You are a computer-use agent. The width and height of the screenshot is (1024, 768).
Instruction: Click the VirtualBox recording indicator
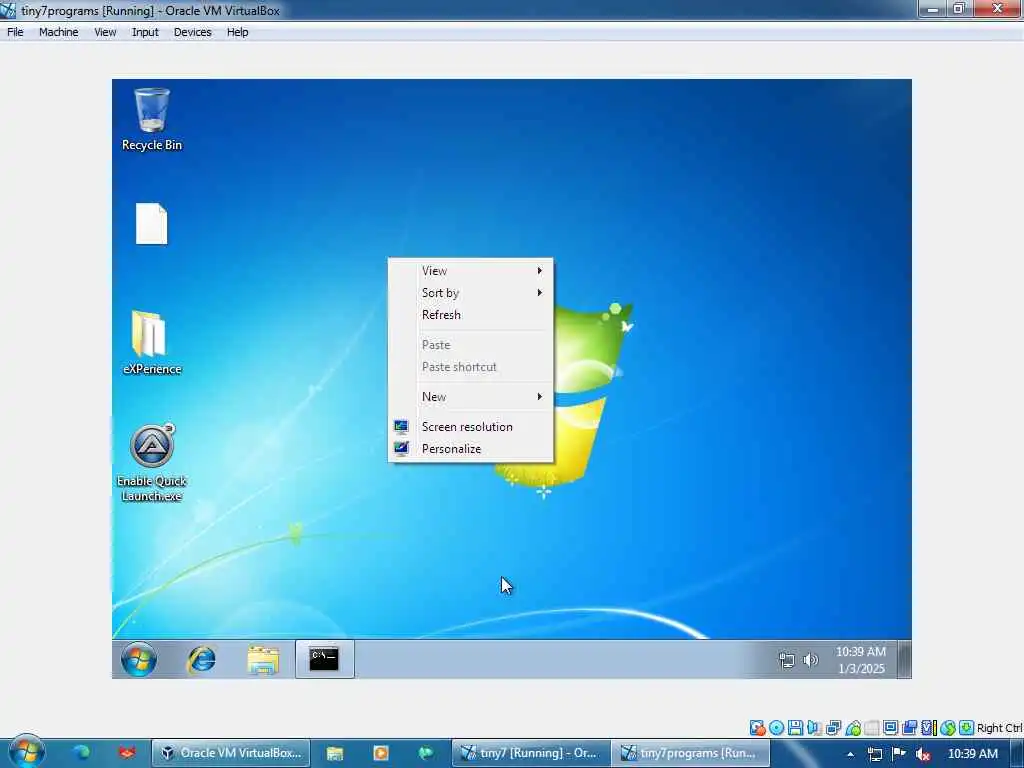click(909, 728)
